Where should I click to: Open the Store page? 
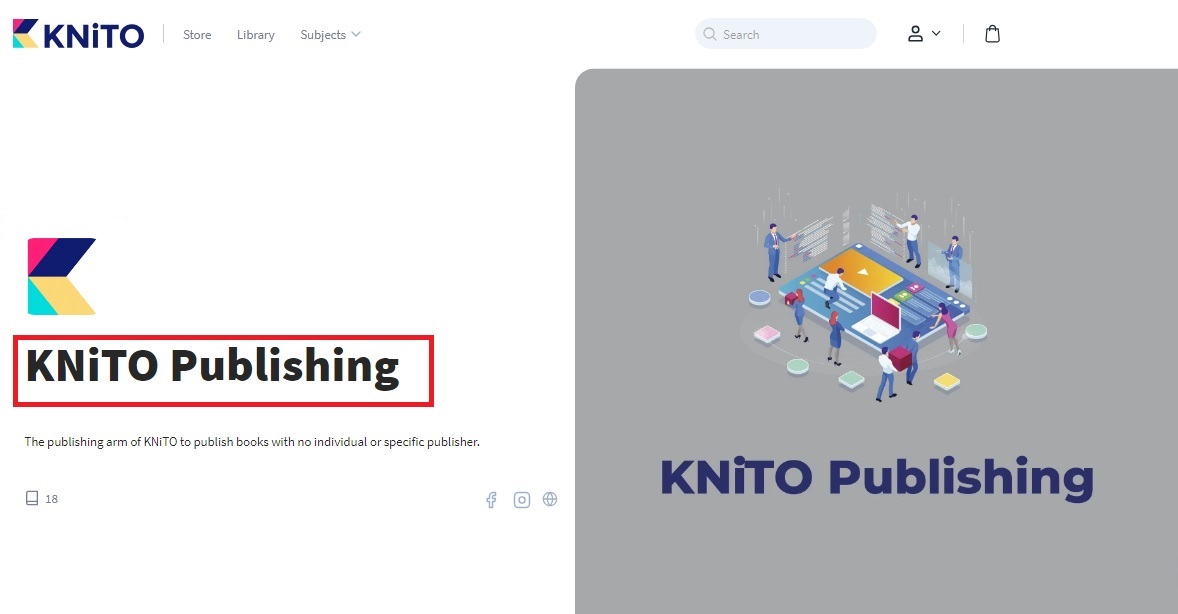coord(197,35)
